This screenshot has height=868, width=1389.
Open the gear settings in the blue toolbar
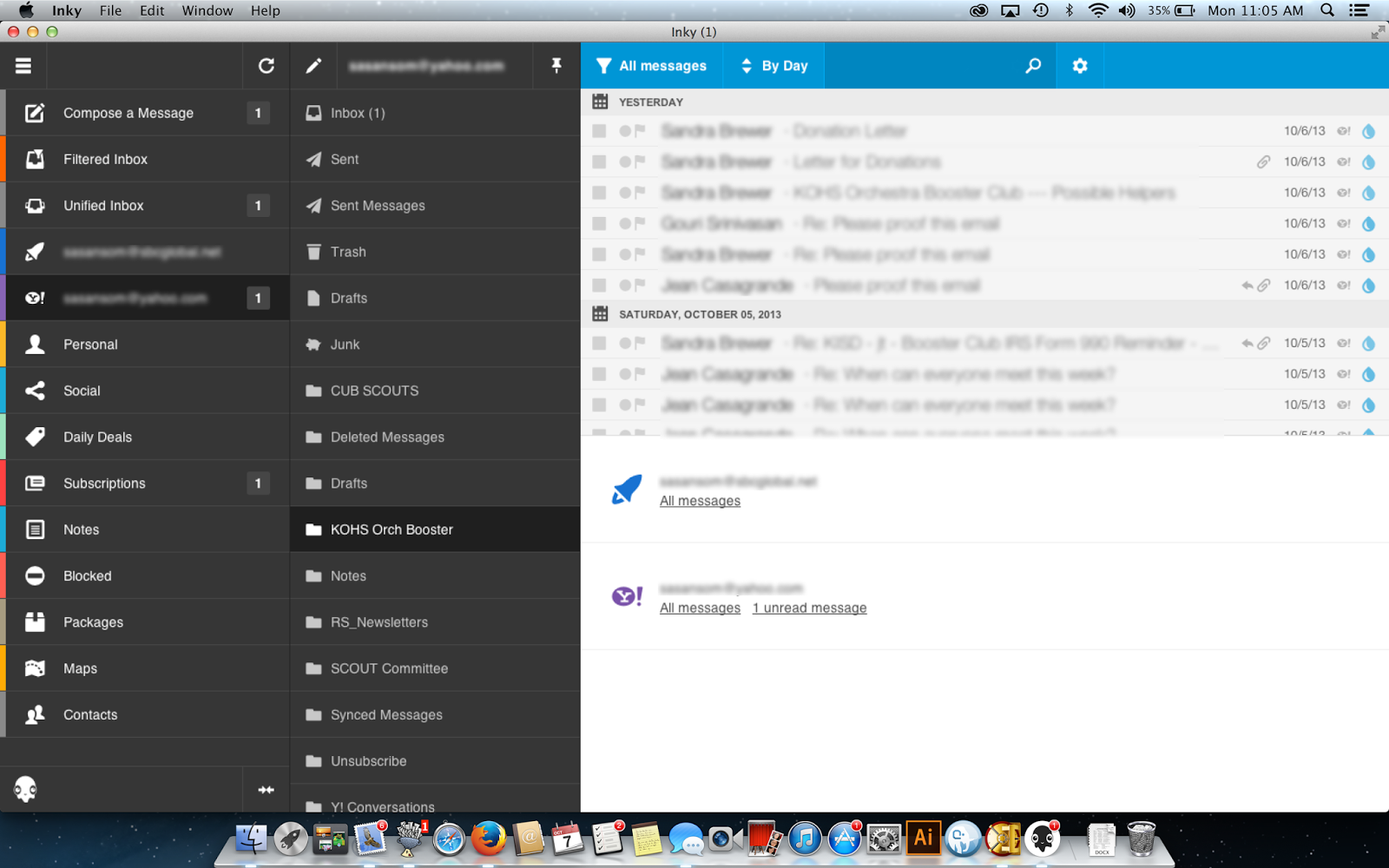pos(1080,66)
